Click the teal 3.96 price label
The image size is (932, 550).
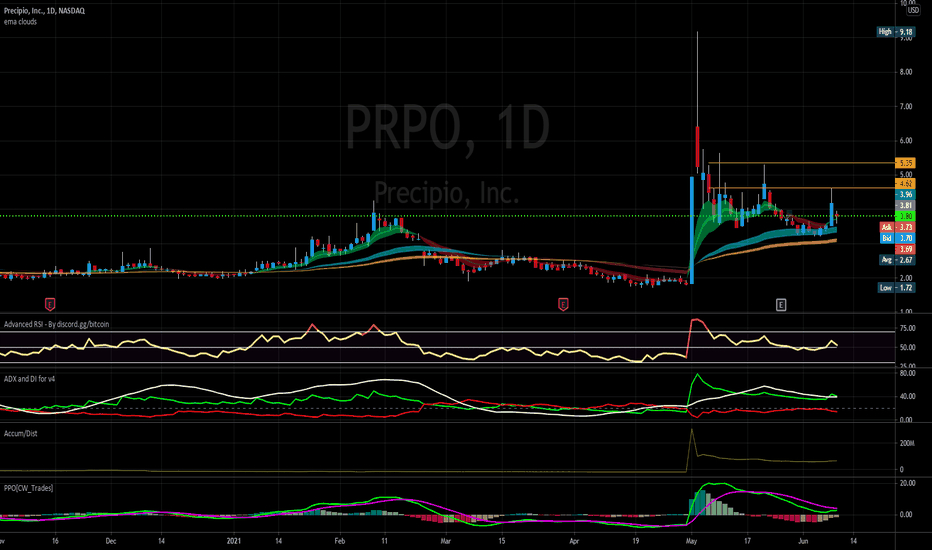coord(905,194)
